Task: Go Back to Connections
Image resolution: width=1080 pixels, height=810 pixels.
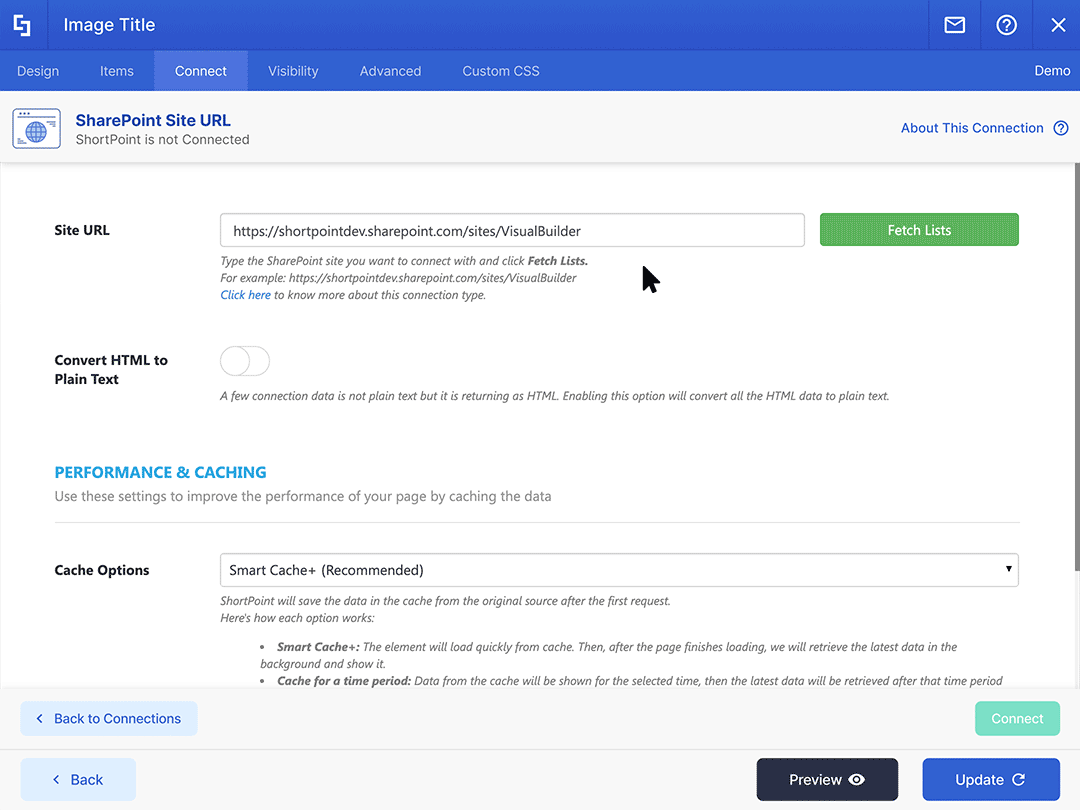Action: click(108, 718)
